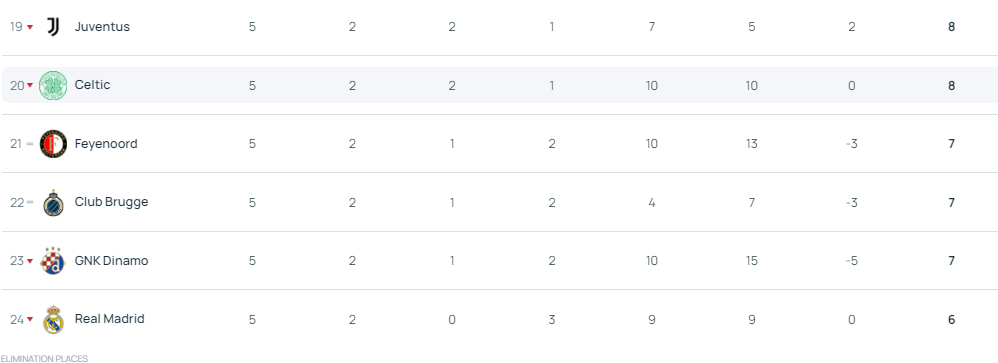Click the Club Brugge crest
The width and height of the screenshot is (998, 363).
tap(53, 203)
